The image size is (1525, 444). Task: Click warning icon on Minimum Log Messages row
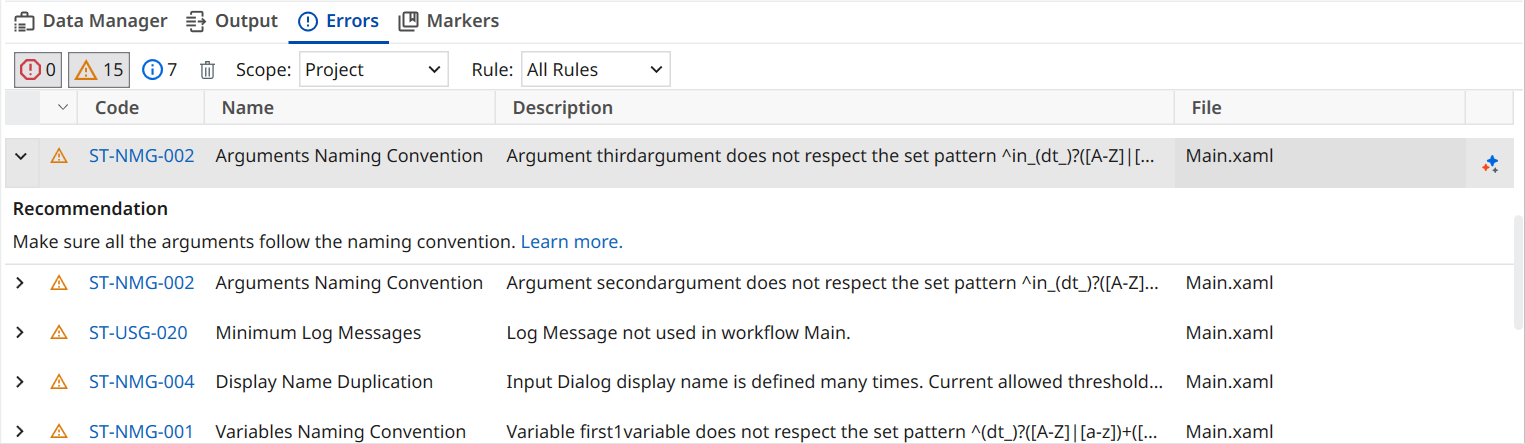(59, 333)
